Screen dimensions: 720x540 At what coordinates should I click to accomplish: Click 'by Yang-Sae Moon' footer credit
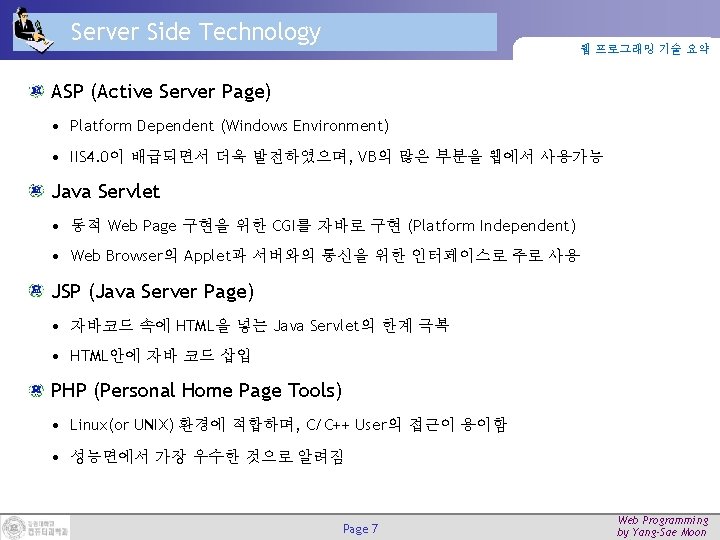(662, 532)
